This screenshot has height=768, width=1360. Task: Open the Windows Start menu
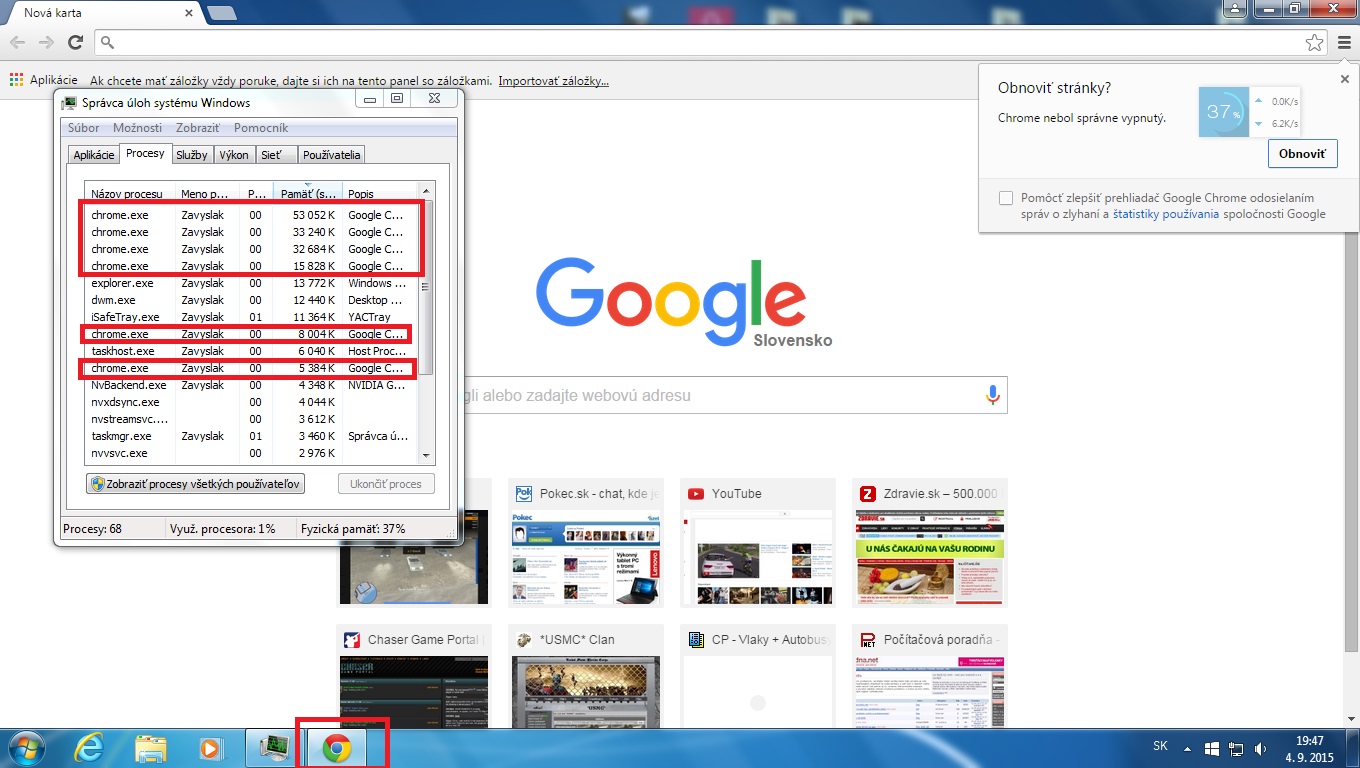click(x=25, y=748)
